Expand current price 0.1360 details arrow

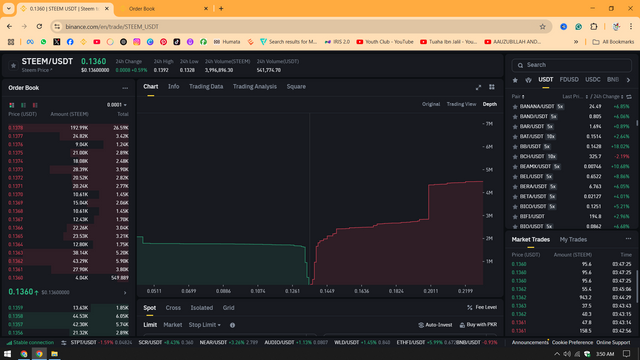[x=125, y=293]
